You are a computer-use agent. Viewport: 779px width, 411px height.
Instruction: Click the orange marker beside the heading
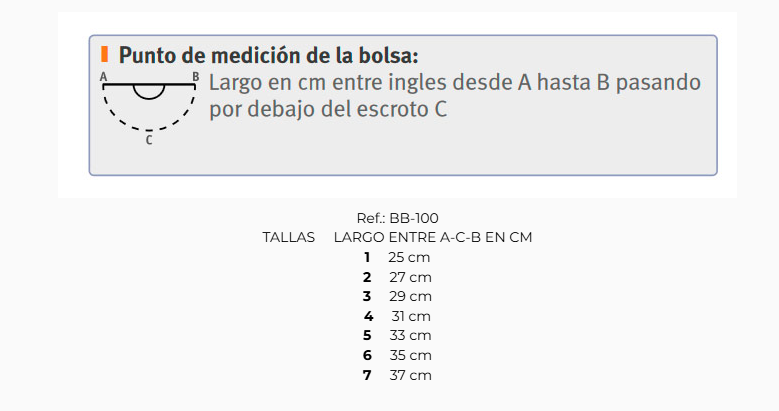pos(104,55)
